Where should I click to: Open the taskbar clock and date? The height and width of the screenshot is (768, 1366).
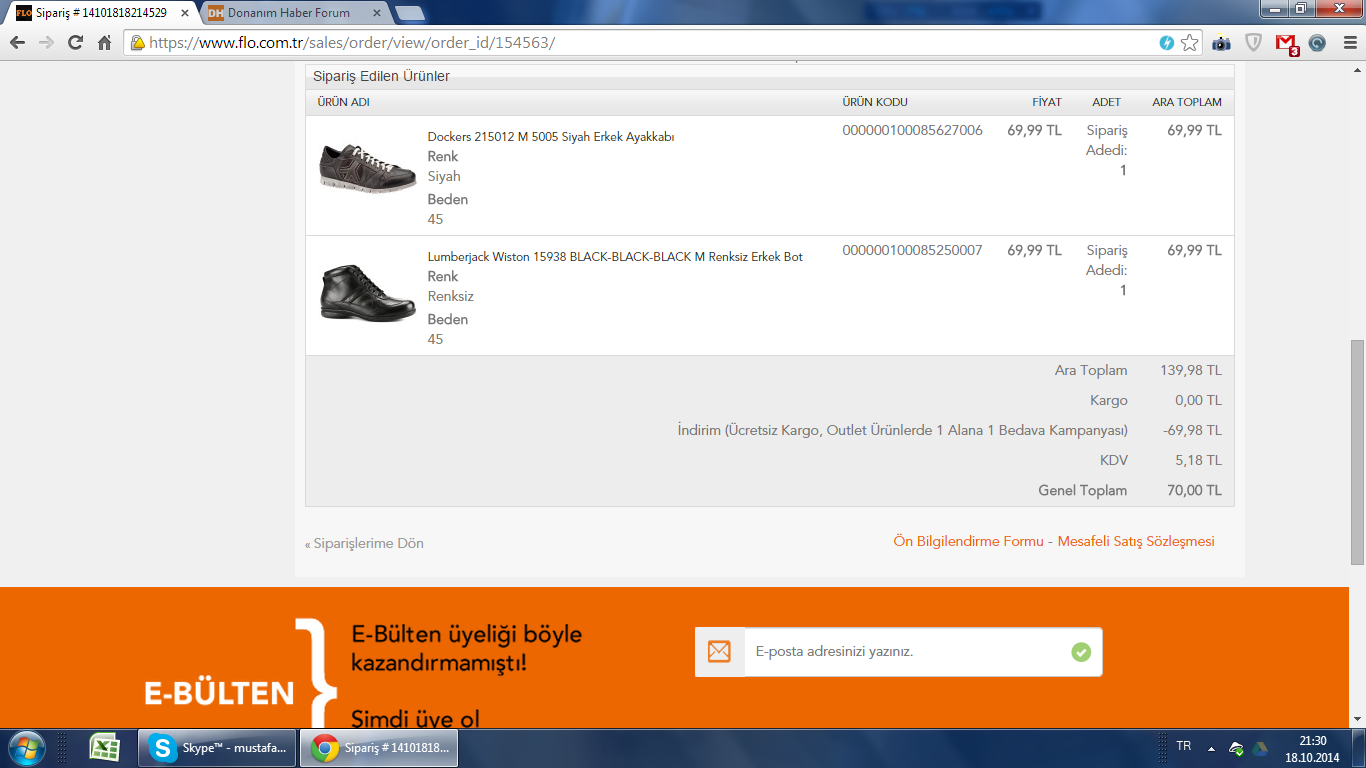pyautogui.click(x=1312, y=749)
